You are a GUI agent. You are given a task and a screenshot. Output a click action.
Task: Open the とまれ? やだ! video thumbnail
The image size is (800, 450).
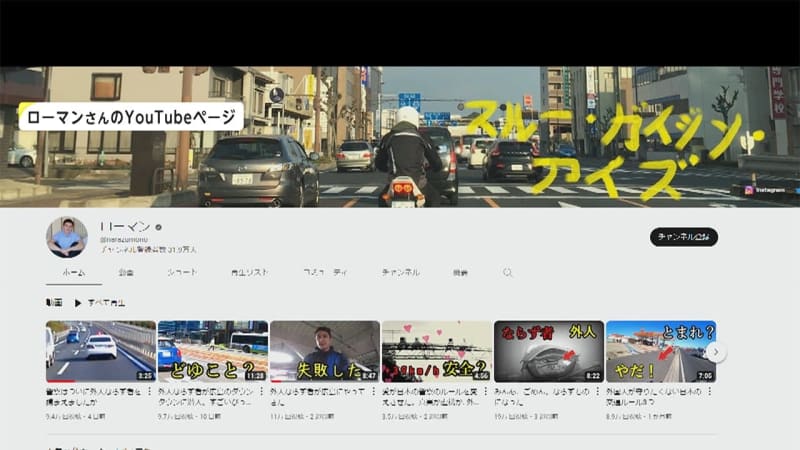click(x=660, y=351)
